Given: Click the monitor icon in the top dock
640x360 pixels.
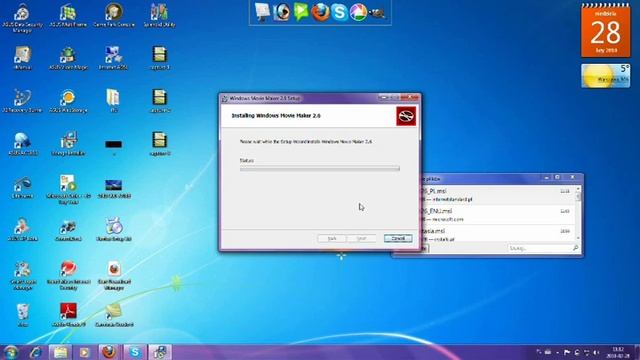Looking at the screenshot, I should point(262,12).
